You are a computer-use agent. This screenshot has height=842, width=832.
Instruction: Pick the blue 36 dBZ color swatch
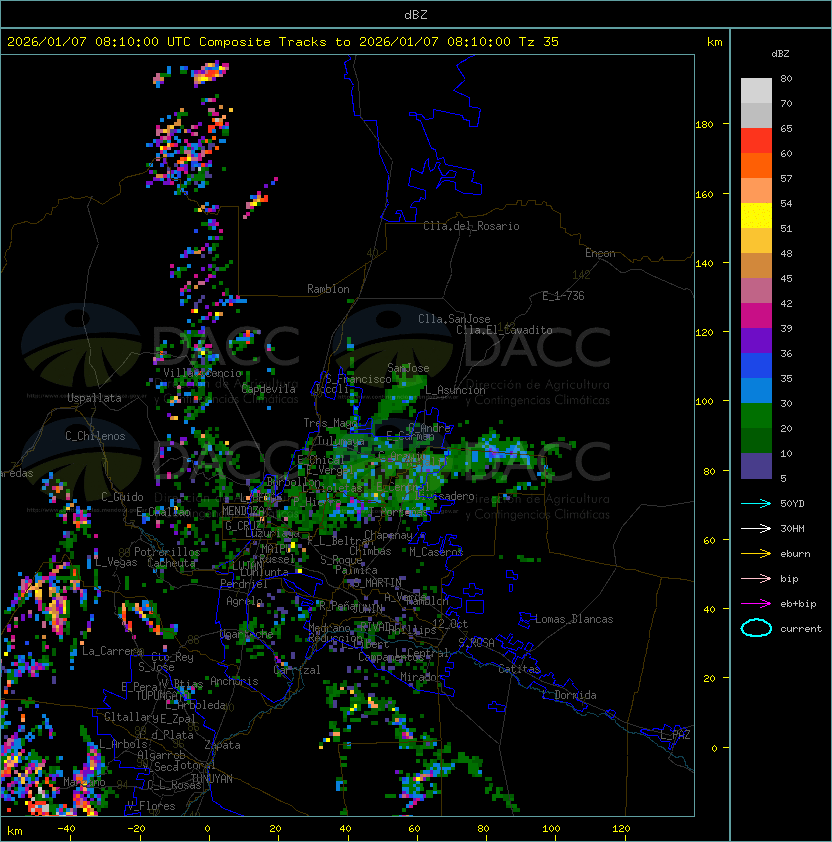756,365
